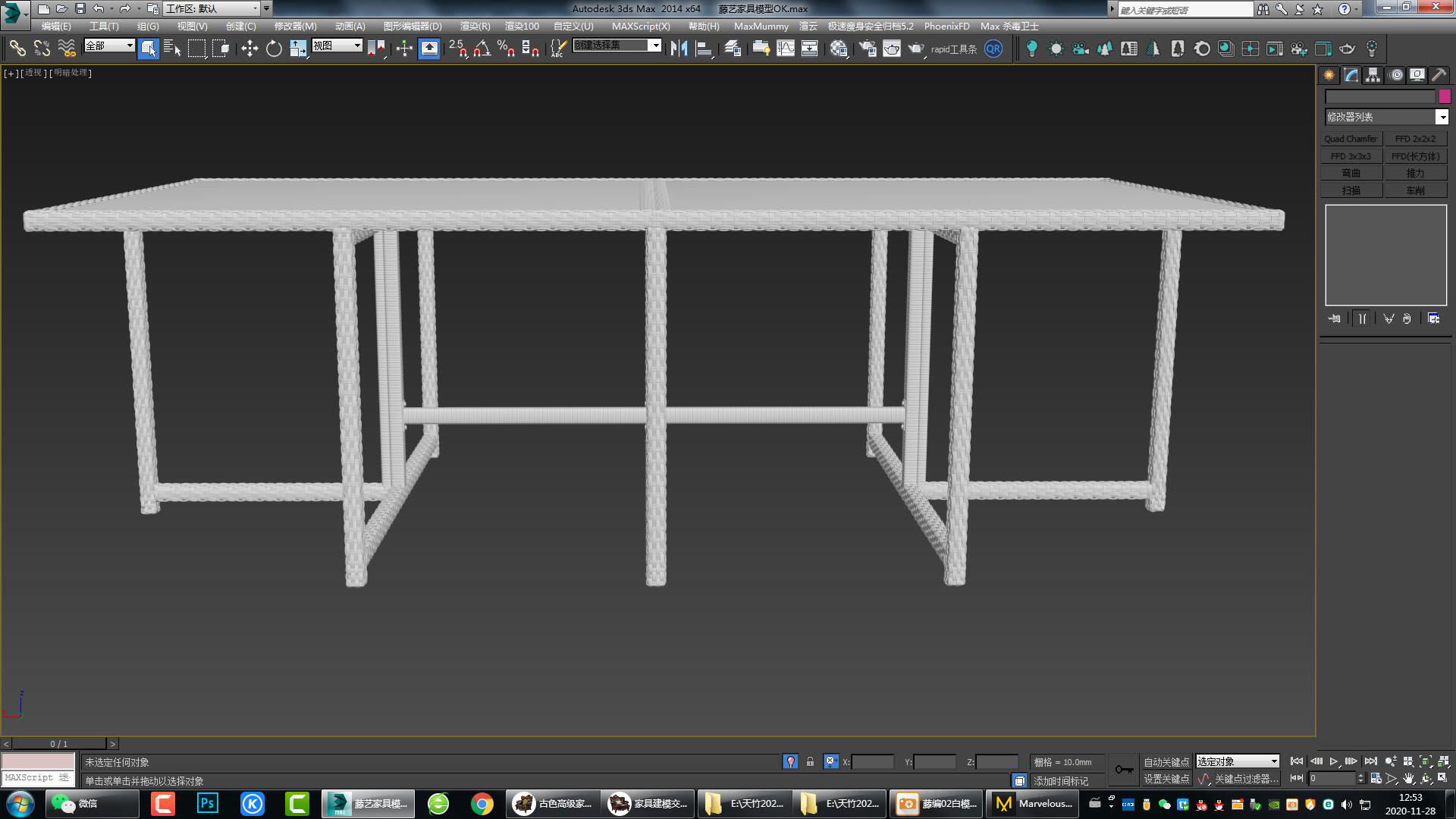Click the Render Setup teapot-list icon
The width and height of the screenshot is (1456, 819).
click(868, 48)
